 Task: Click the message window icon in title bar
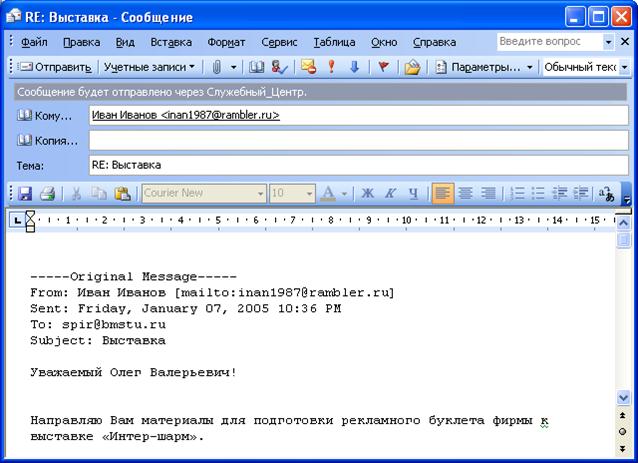pyautogui.click(x=13, y=16)
